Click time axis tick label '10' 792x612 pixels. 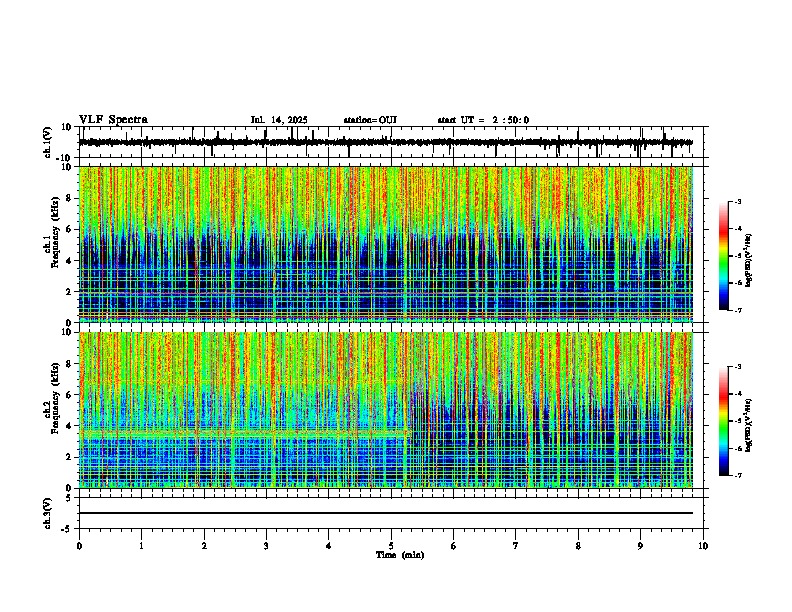(x=703, y=546)
